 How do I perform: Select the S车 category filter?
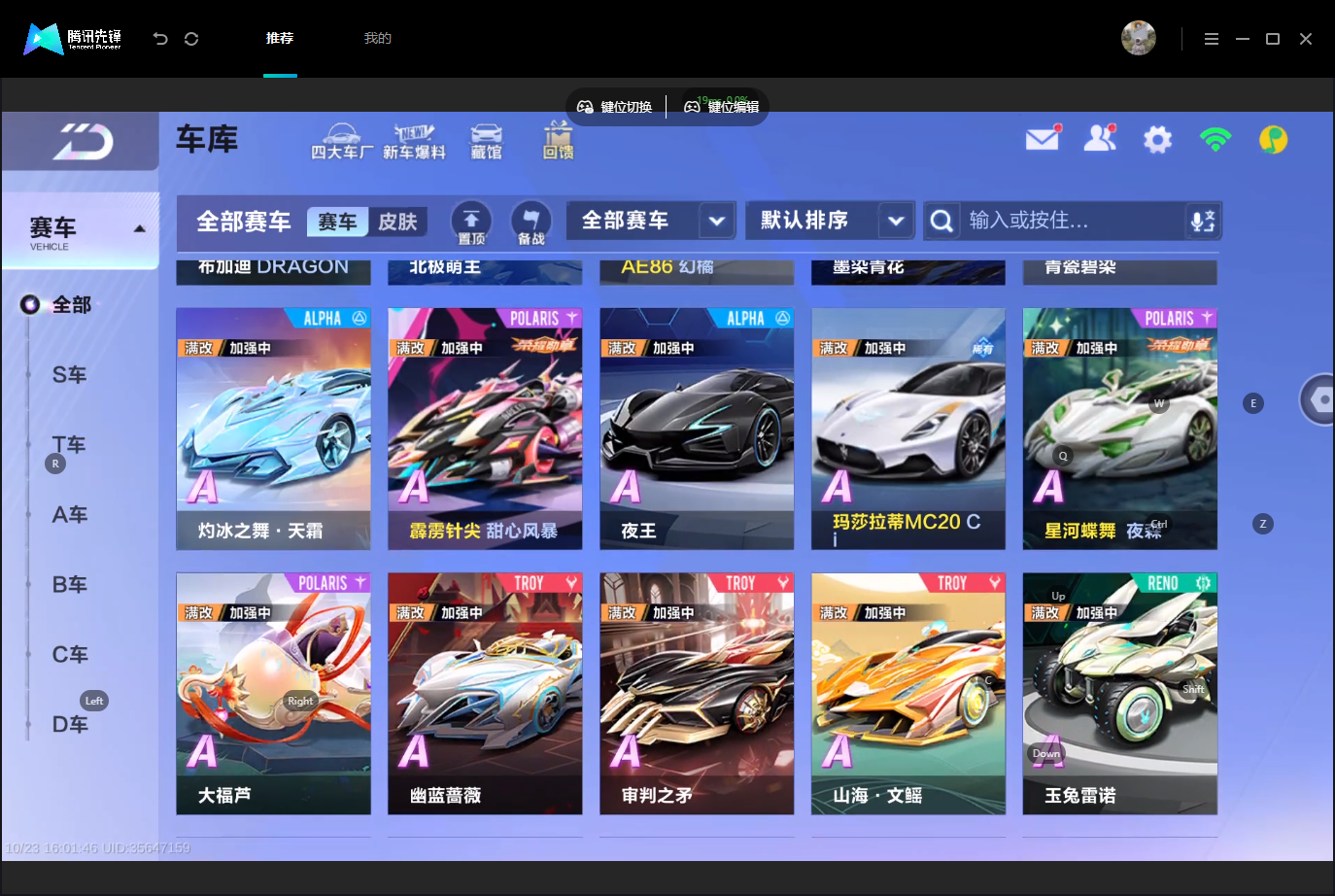(x=70, y=375)
